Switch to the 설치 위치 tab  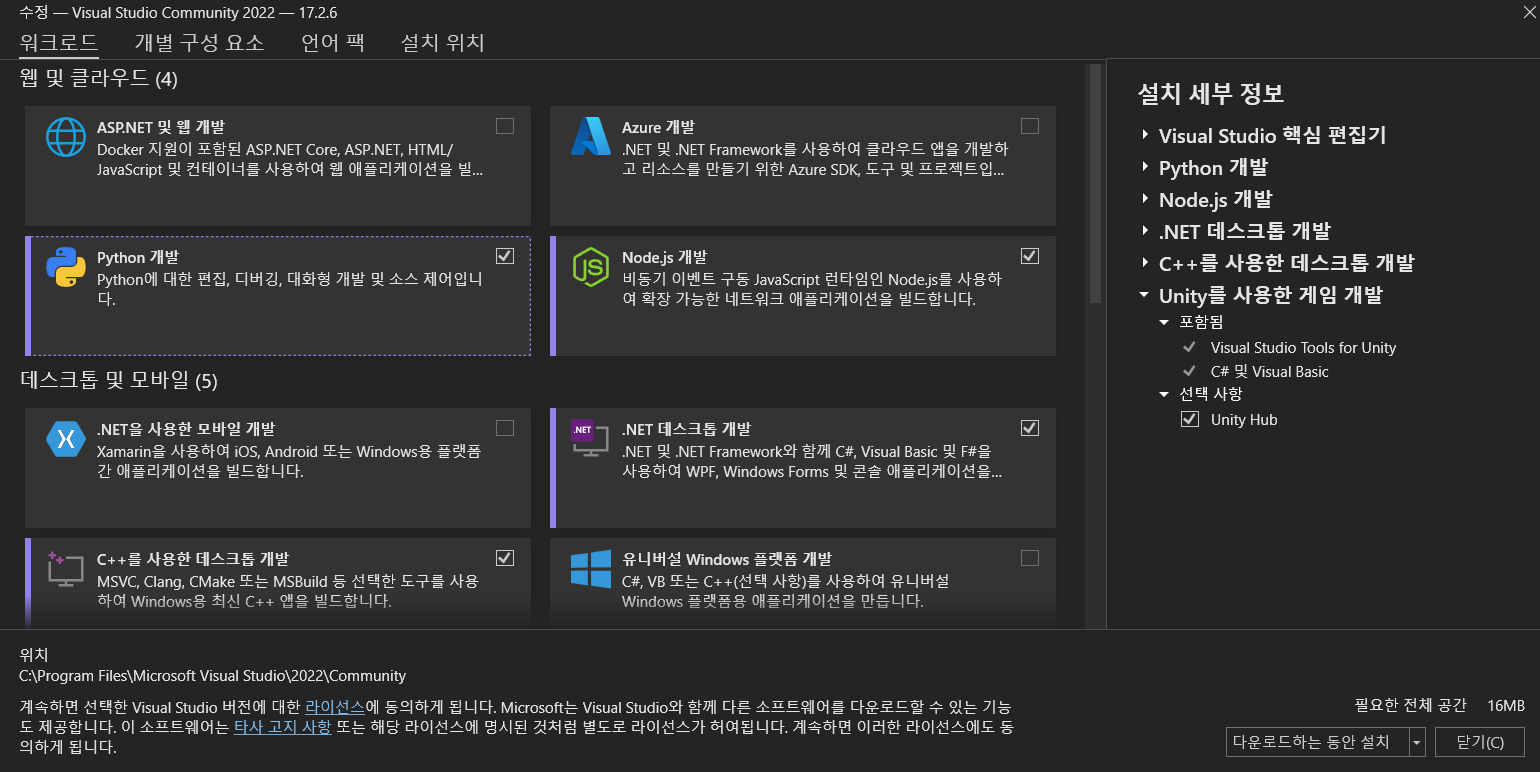442,43
